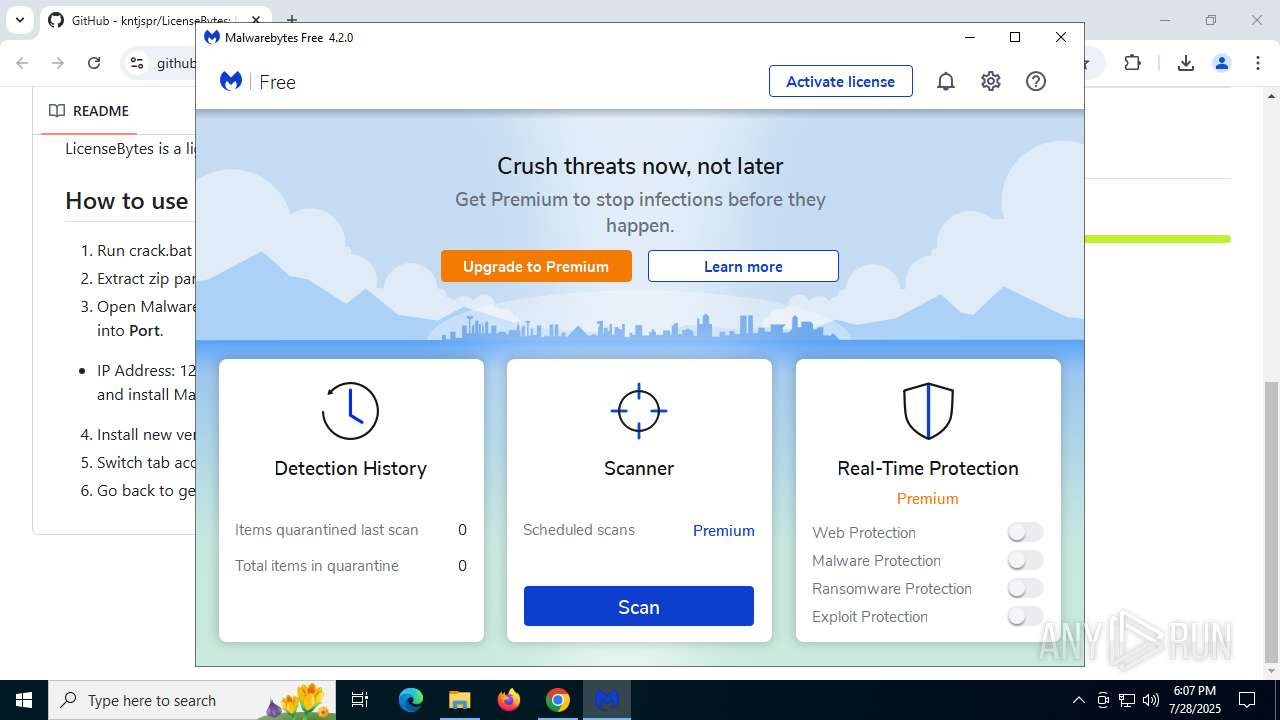
Task: Open new tab in Chrome
Action: tap(292, 20)
